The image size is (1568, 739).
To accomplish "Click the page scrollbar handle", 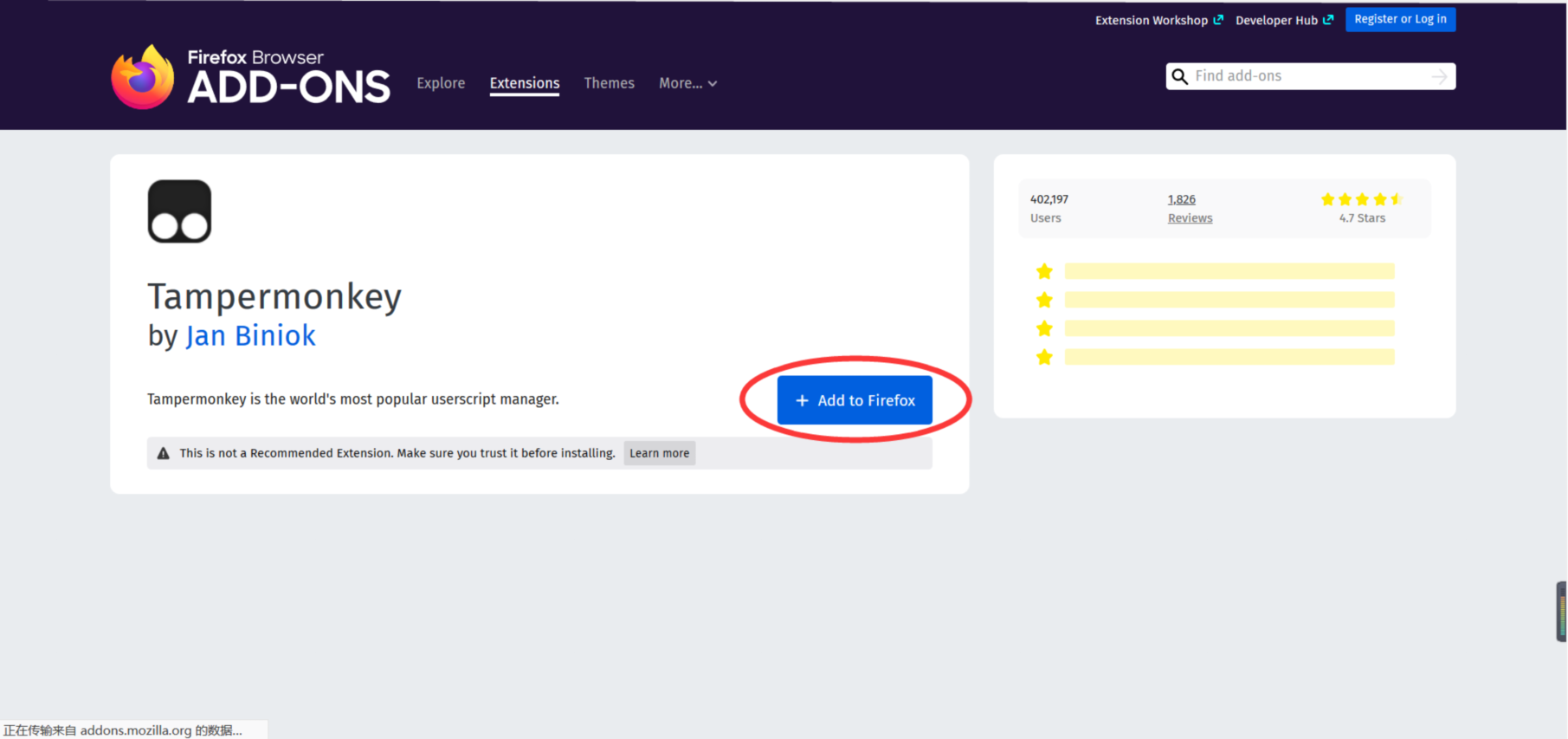I will tap(1561, 612).
